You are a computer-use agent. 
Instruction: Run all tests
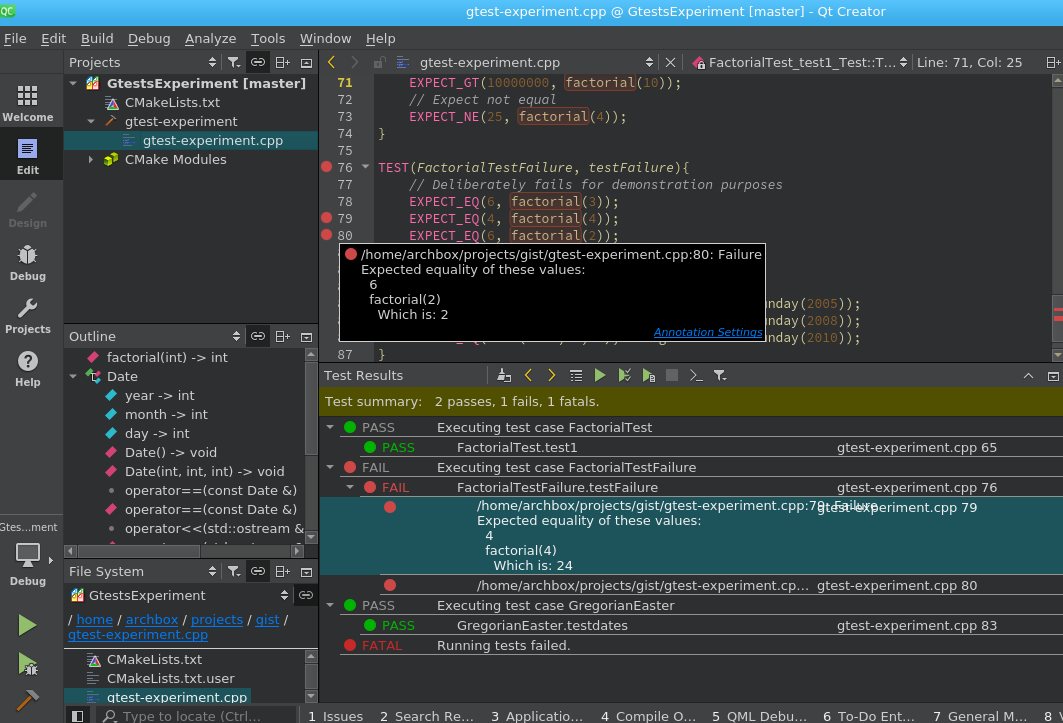click(600, 376)
